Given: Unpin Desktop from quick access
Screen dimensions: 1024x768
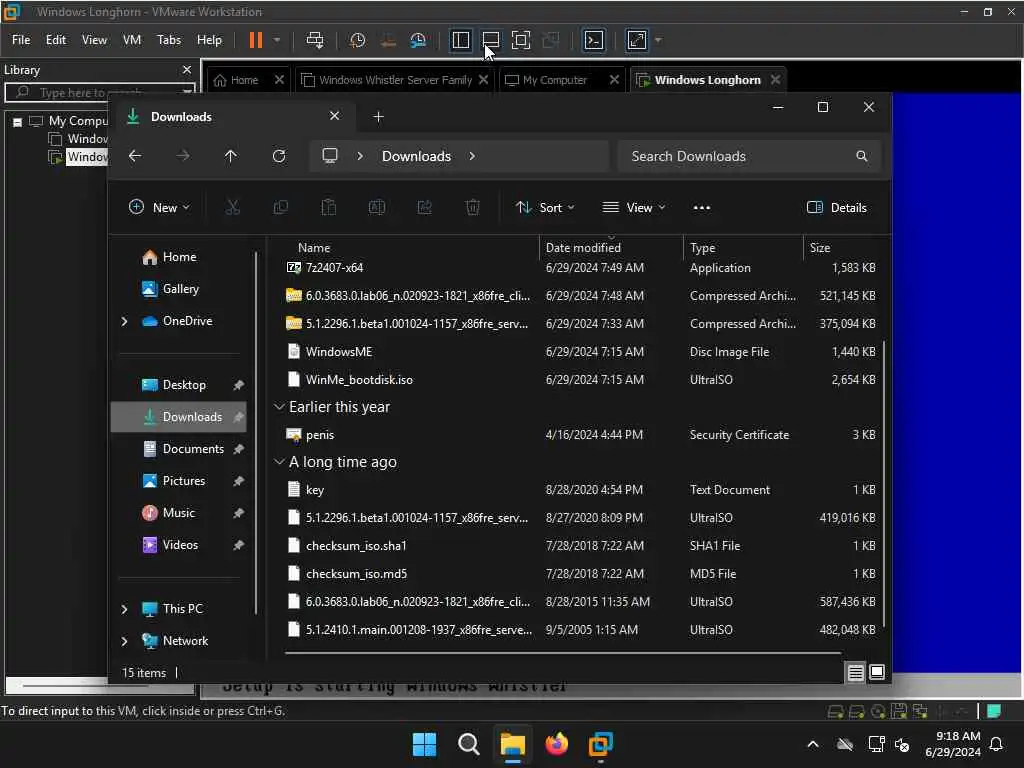Looking at the screenshot, I should tap(238, 385).
